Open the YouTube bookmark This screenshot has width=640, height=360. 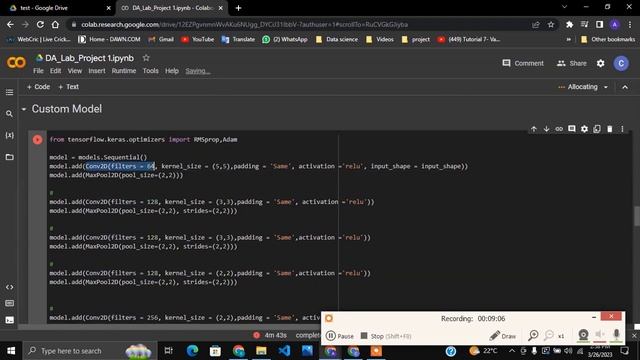click(198, 39)
